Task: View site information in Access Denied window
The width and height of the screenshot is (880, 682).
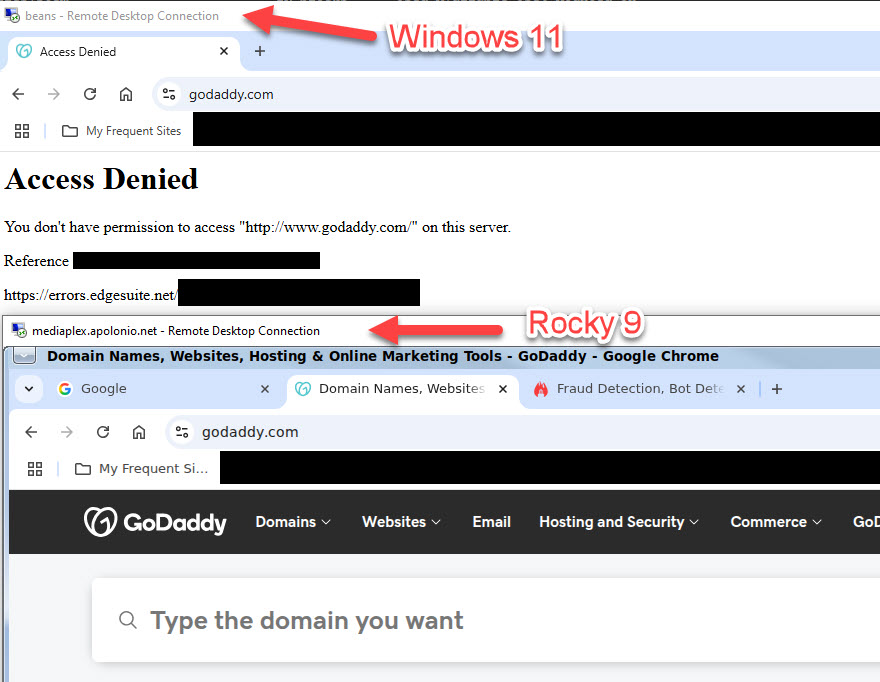Action: point(169,94)
